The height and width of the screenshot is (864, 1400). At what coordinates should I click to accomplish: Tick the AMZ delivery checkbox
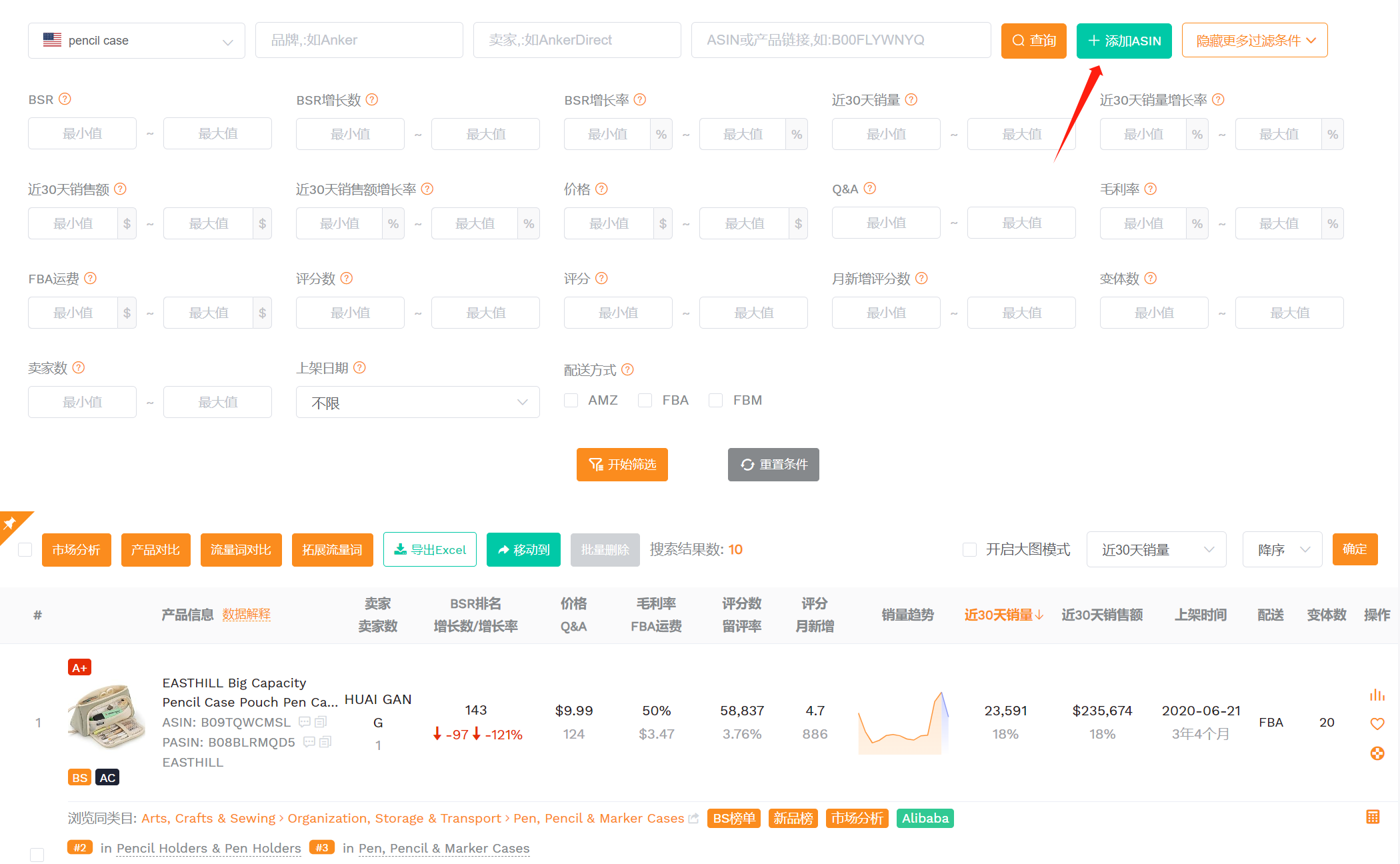tap(571, 400)
